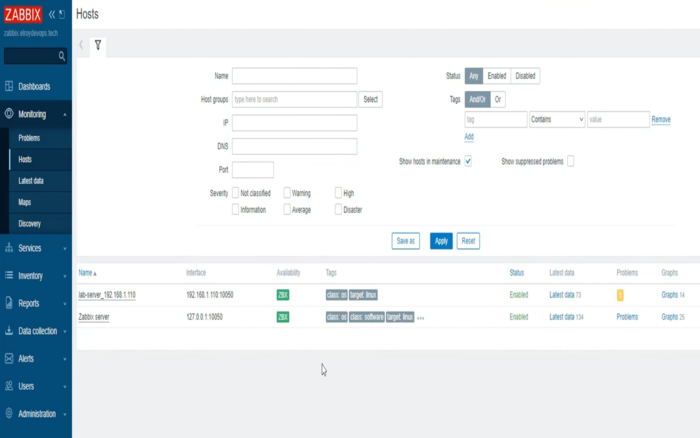Image resolution: width=700 pixels, height=438 pixels.
Task: Expand the Data collection menu section
Action: [x=65, y=331]
